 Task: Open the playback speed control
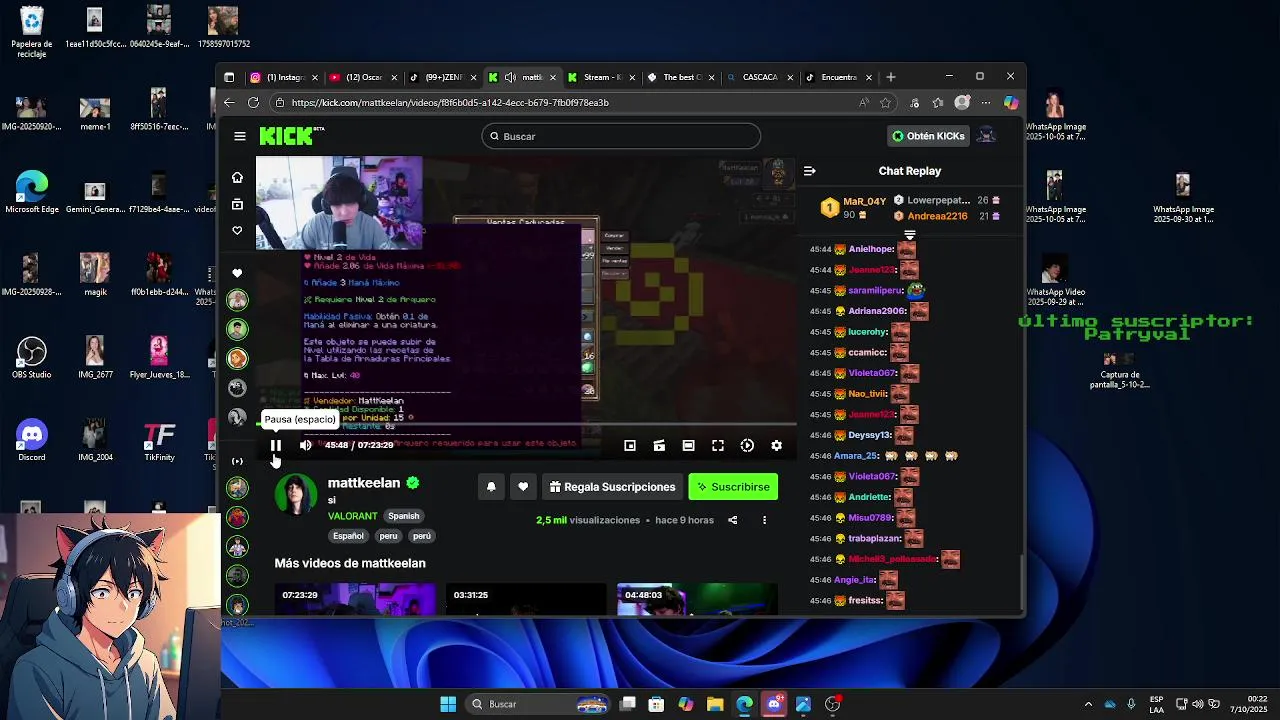pos(747,445)
